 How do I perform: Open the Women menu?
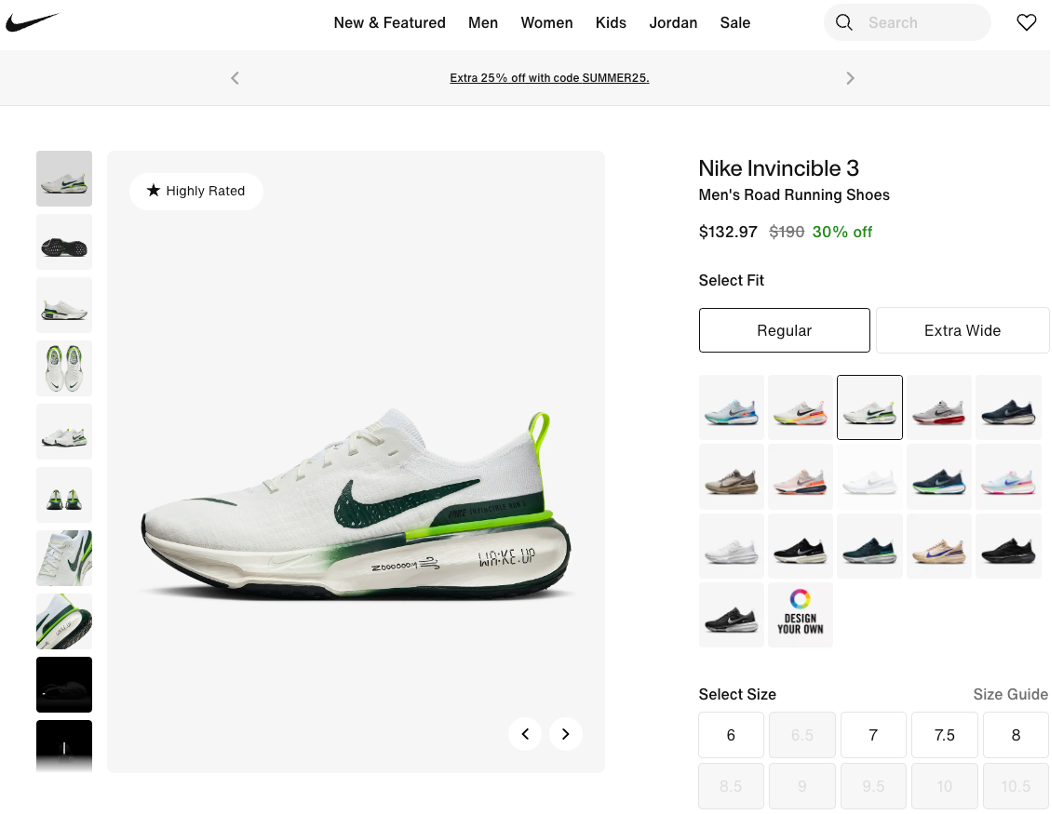547,23
